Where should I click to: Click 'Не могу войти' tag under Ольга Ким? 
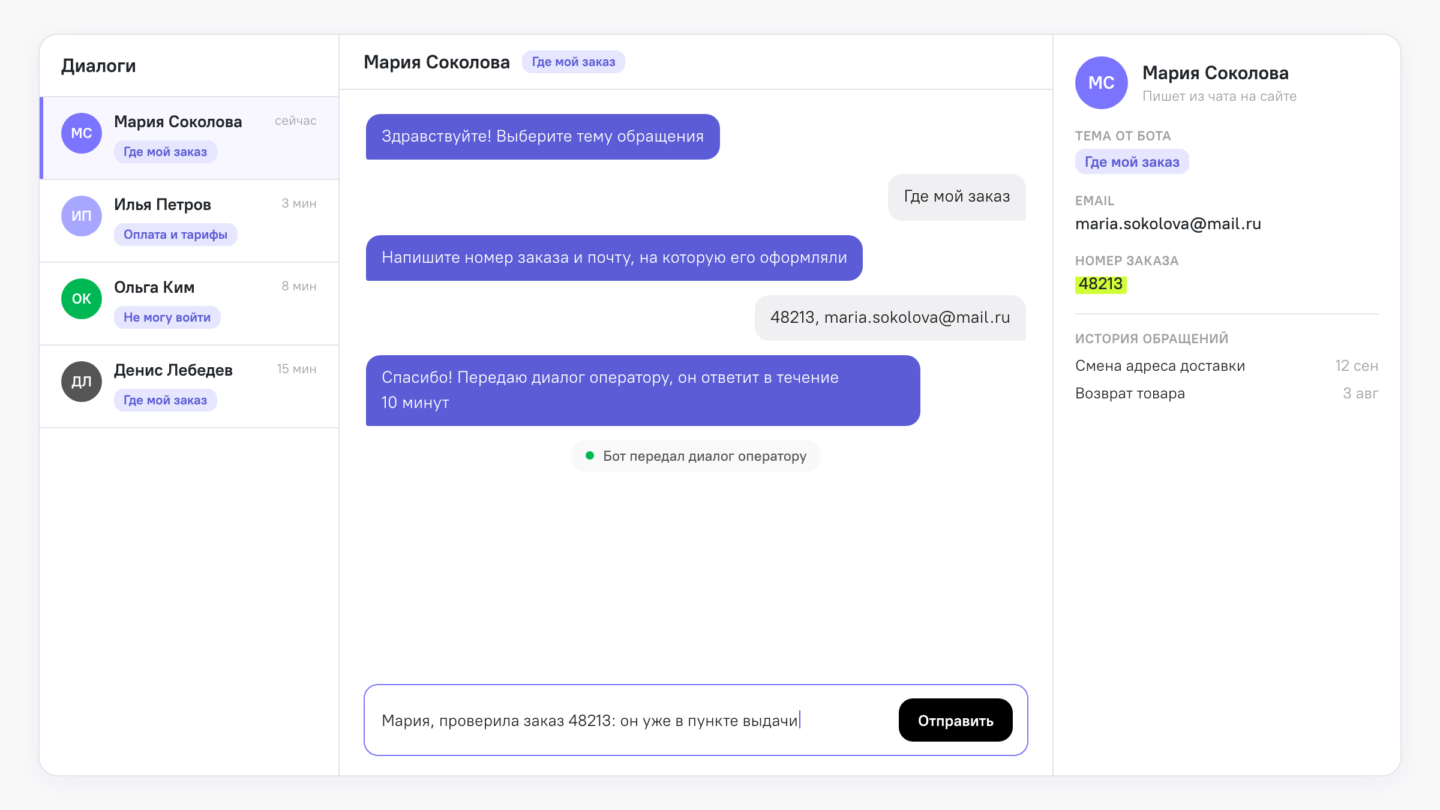coord(167,317)
